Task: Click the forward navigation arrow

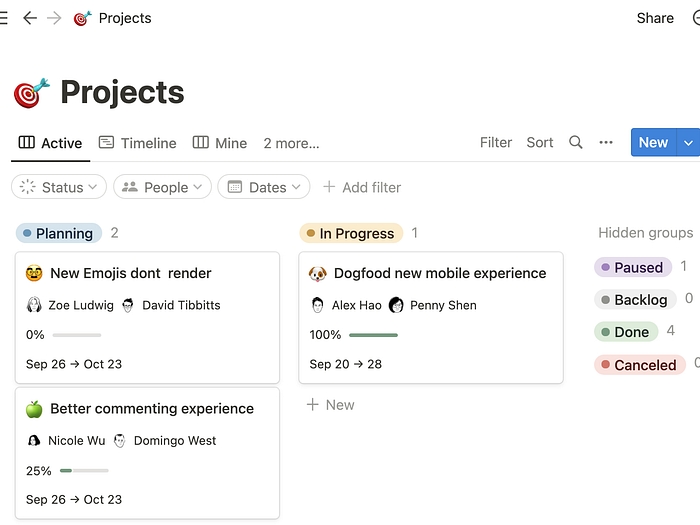Action: point(54,18)
